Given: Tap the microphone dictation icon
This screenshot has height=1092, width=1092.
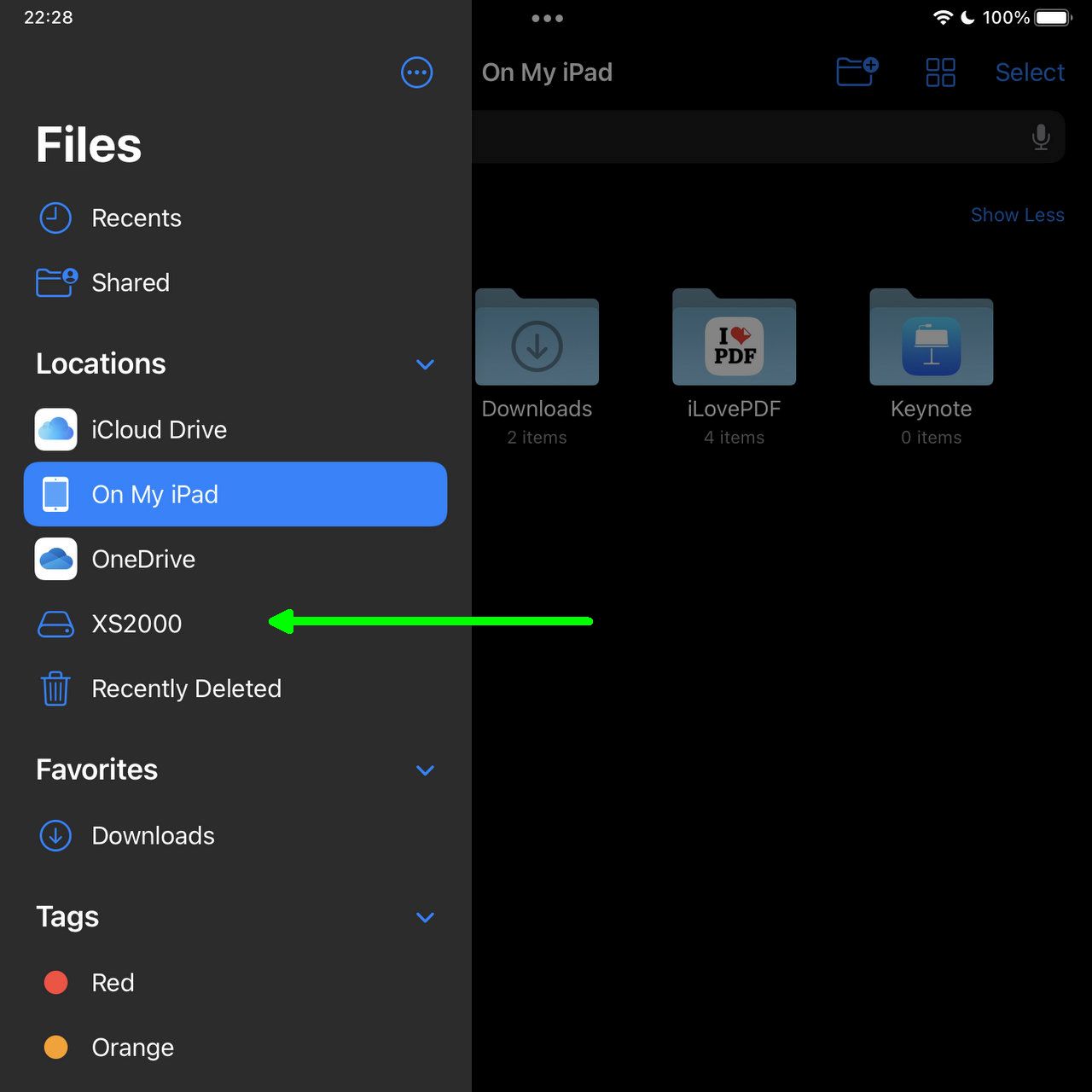Looking at the screenshot, I should coord(1041,137).
